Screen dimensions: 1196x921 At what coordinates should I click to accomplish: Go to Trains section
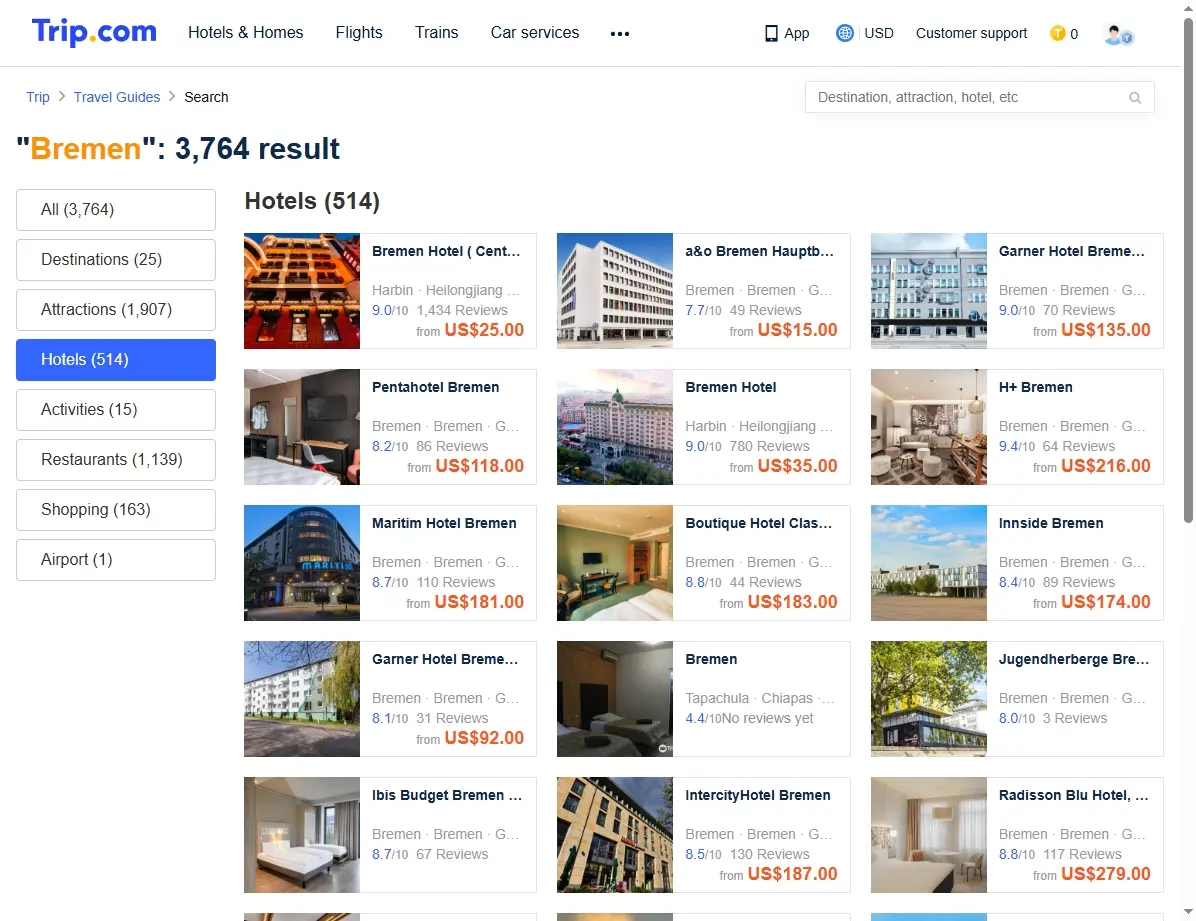point(436,33)
